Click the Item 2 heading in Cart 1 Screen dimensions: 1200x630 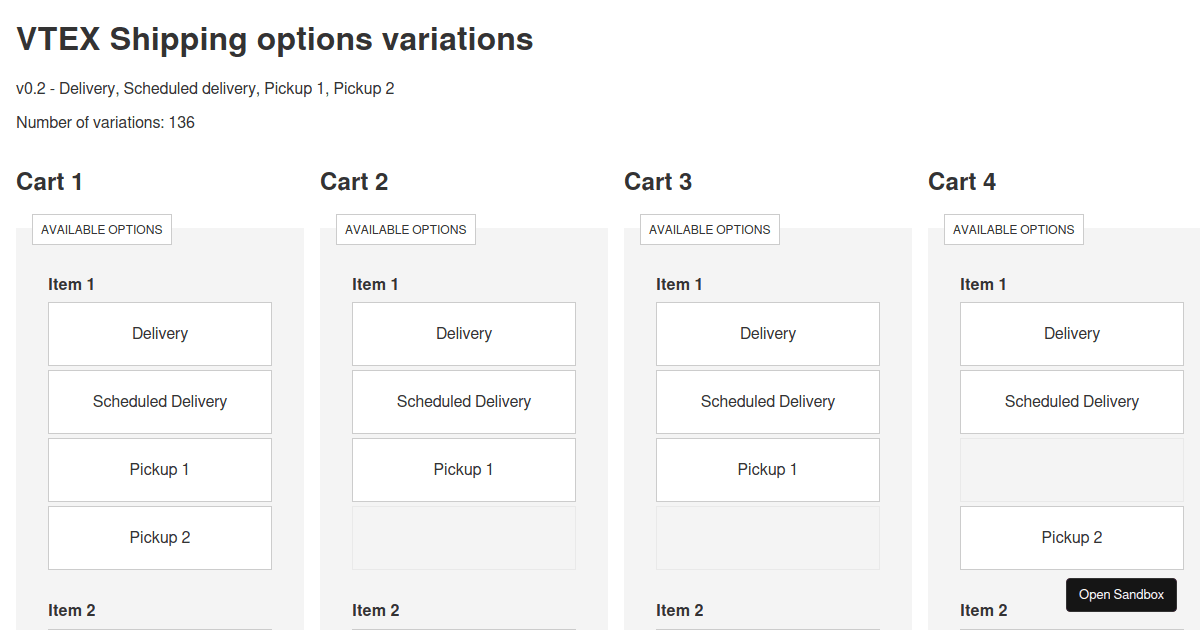[x=72, y=610]
